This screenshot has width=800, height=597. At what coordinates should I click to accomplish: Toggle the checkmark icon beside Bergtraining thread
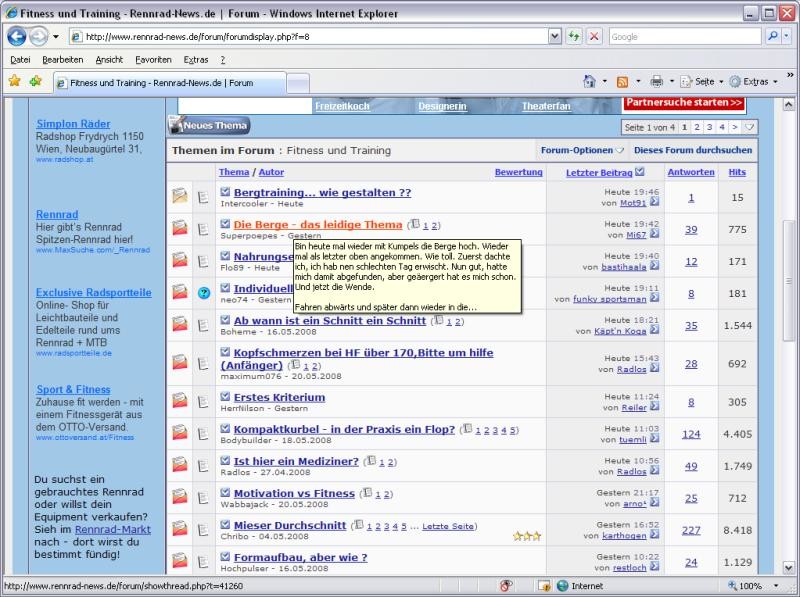point(225,191)
